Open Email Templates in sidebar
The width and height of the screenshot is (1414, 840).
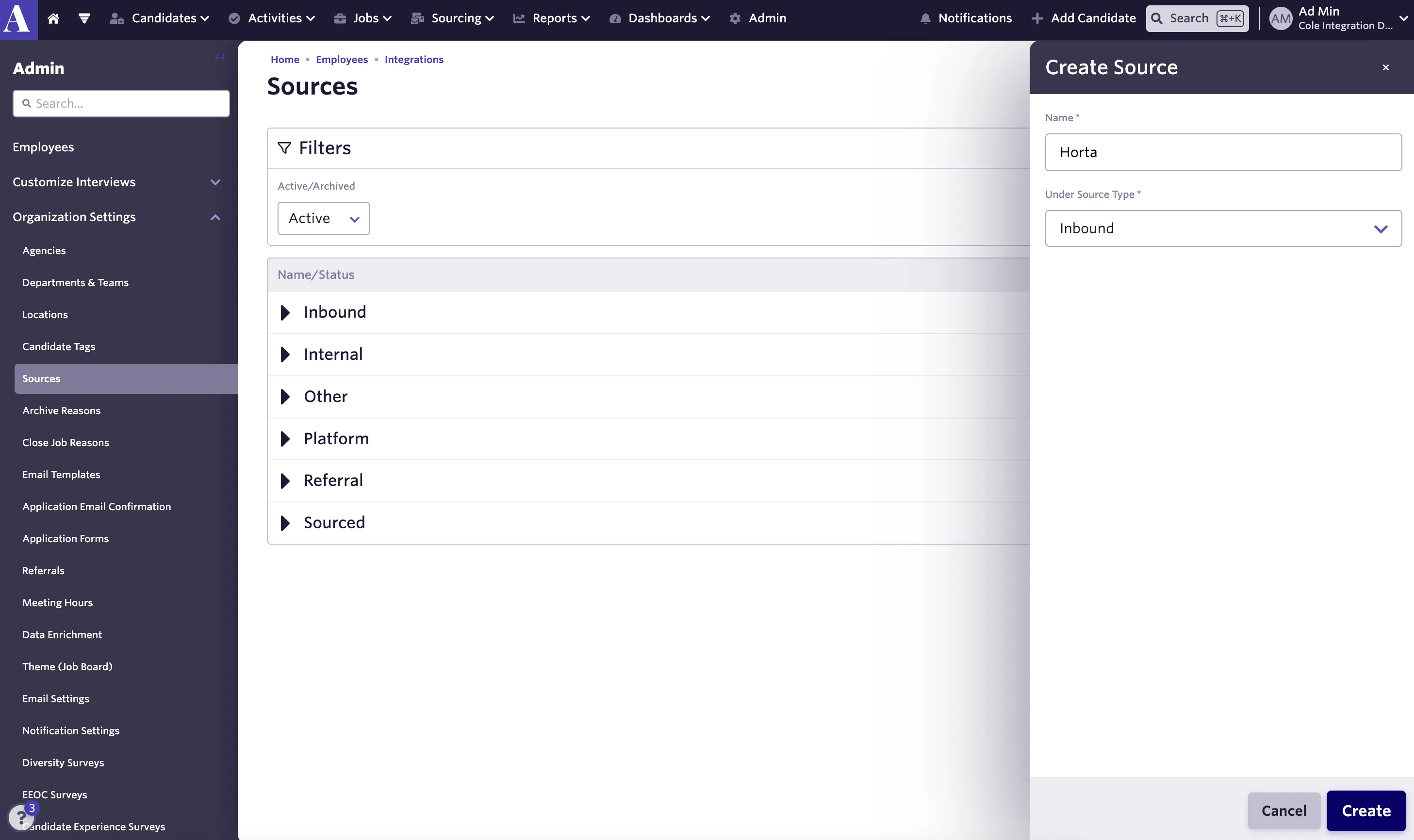[x=61, y=474]
